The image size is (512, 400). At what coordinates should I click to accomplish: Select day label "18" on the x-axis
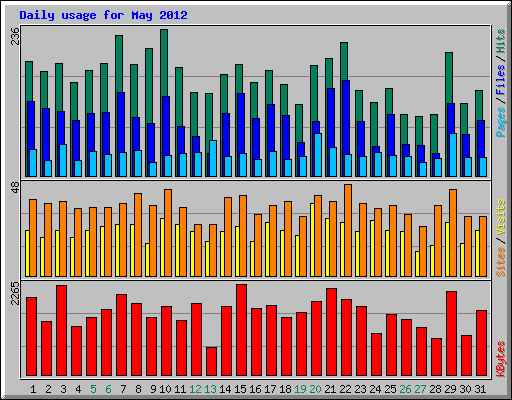285,389
